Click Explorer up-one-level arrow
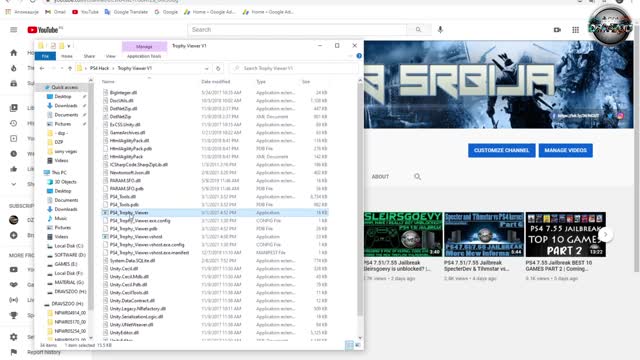 pyautogui.click(x=70, y=68)
